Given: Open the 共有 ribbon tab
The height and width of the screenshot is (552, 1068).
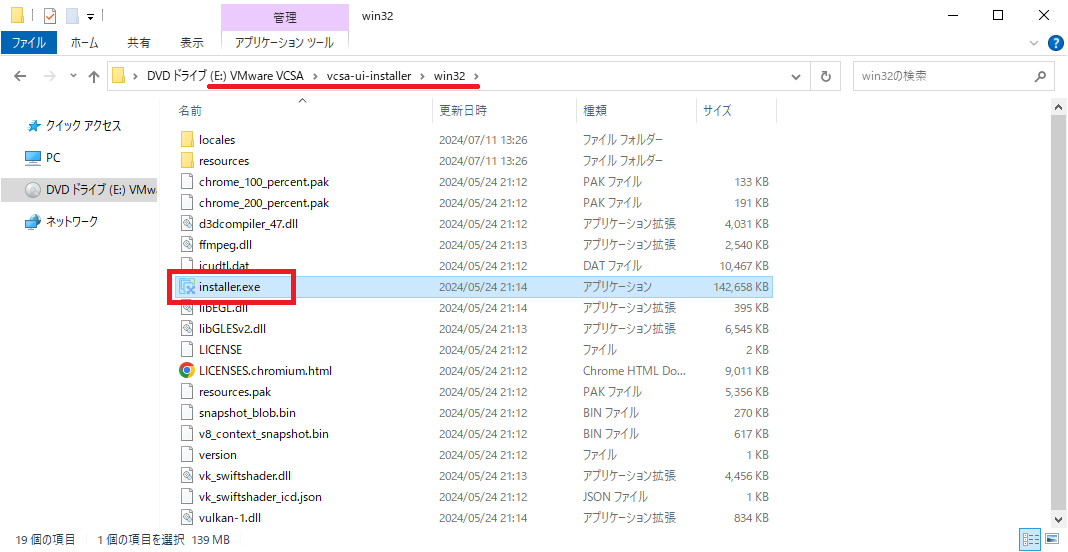Looking at the screenshot, I should [138, 42].
